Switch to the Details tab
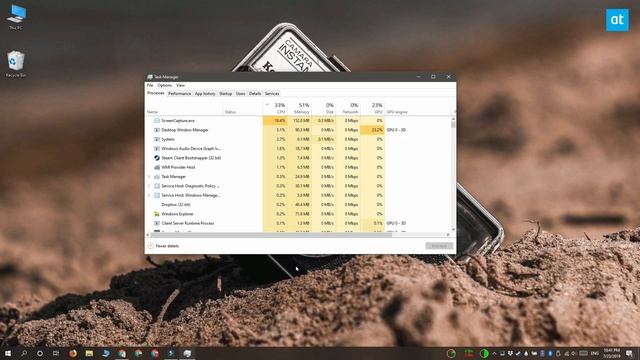Image resolution: width=640 pixels, height=360 pixels. (255, 93)
